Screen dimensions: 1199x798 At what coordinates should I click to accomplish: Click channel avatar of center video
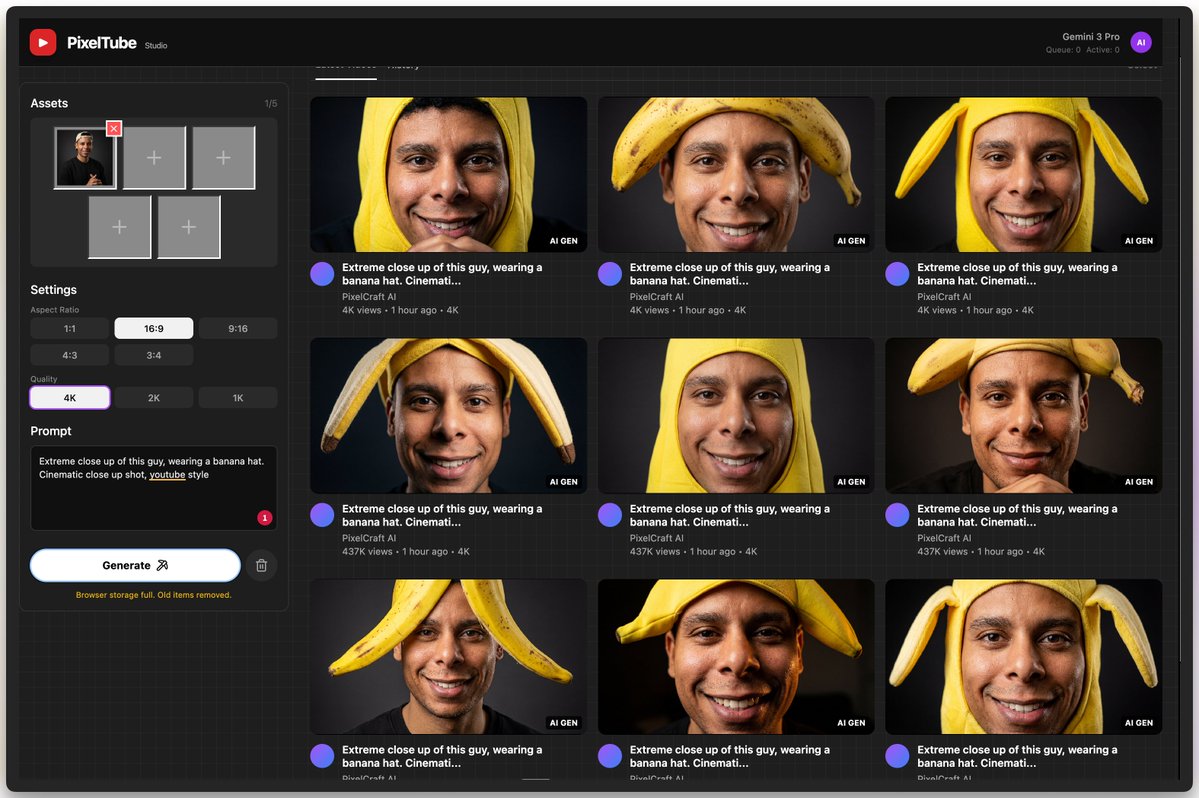pyautogui.click(x=609, y=514)
